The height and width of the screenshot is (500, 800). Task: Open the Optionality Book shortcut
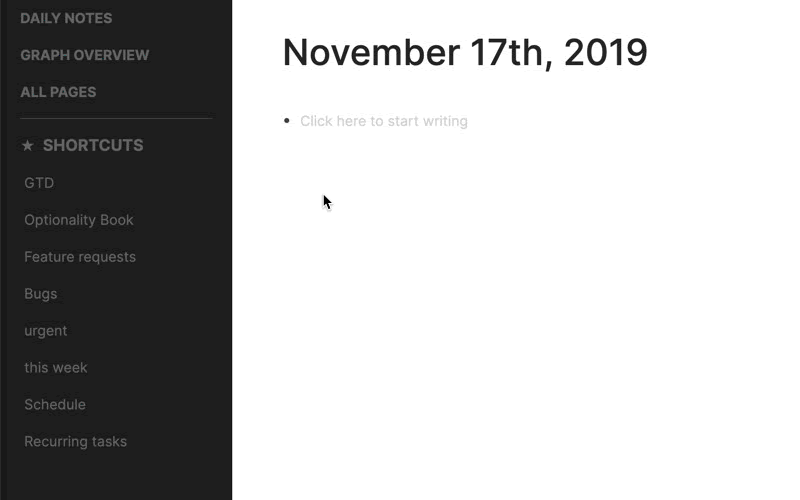point(79,220)
